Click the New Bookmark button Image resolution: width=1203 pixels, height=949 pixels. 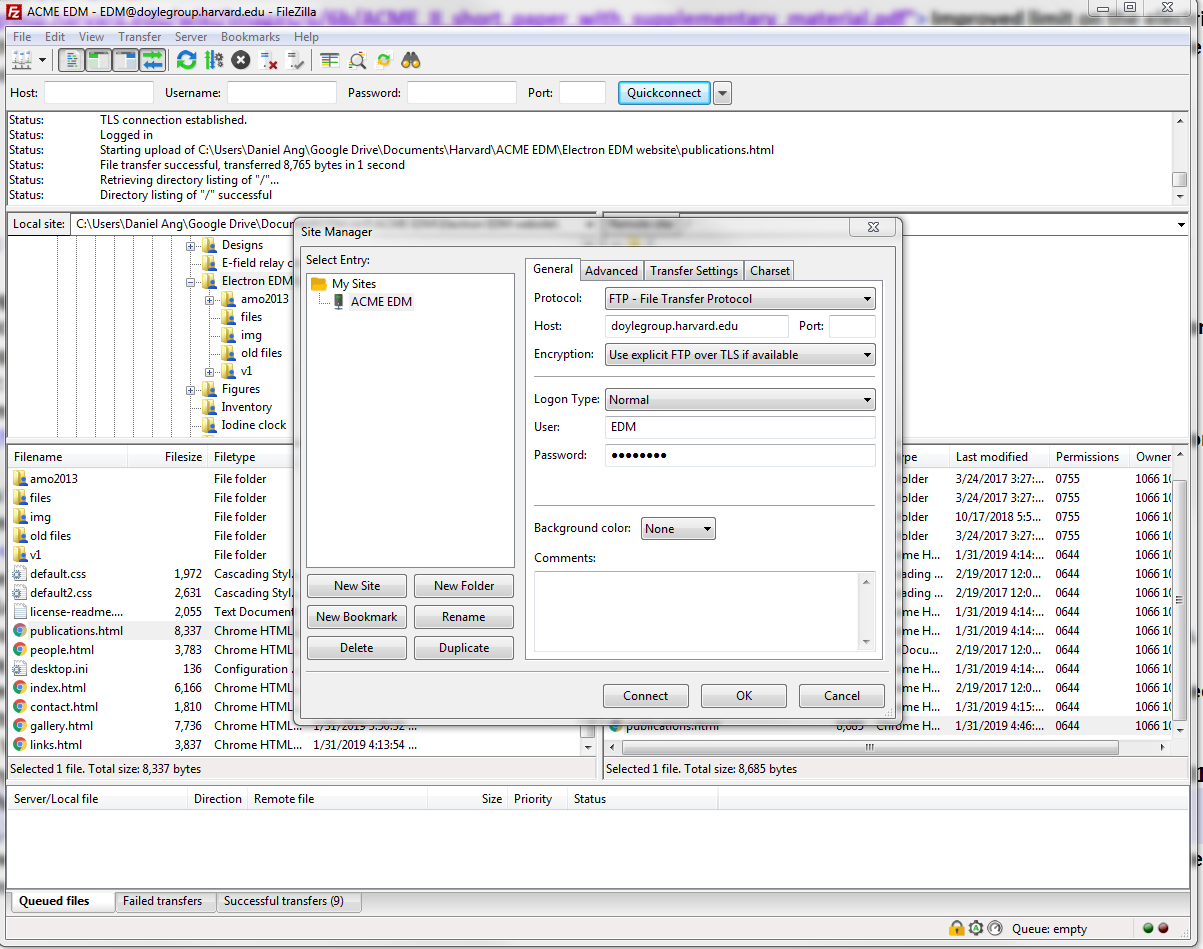(357, 617)
